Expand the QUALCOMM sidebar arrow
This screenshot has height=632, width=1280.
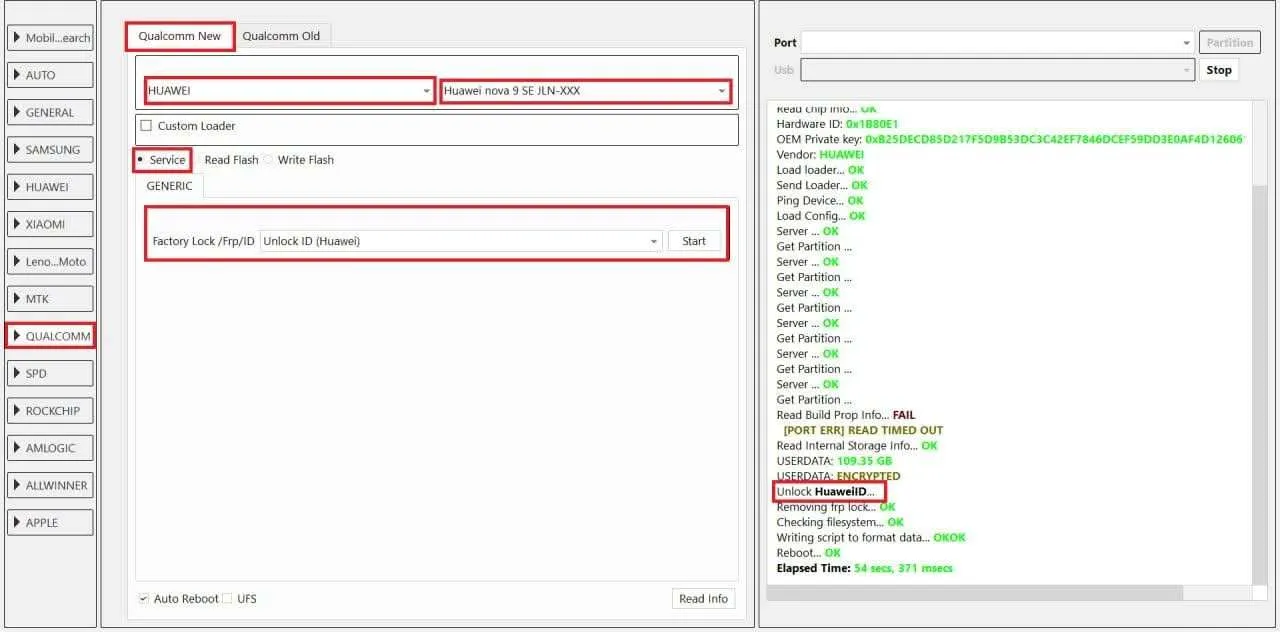tap(17, 336)
